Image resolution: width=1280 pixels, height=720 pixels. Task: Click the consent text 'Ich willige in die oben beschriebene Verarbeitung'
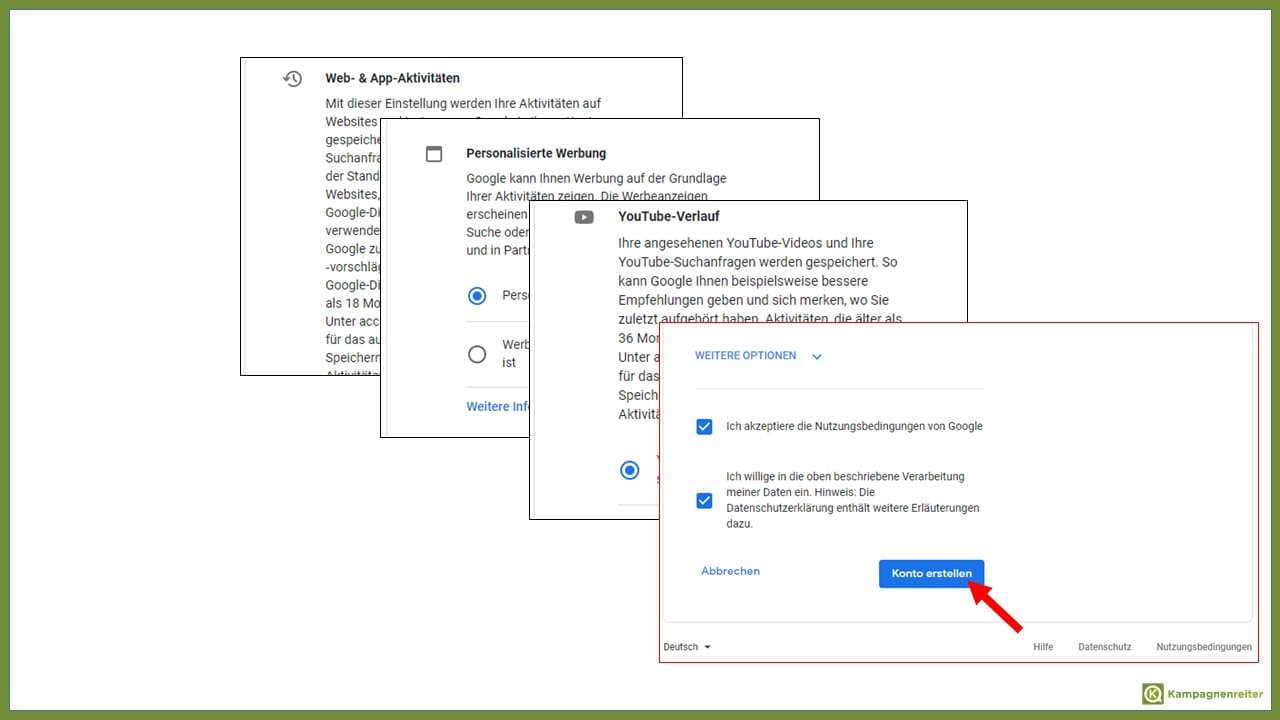pos(846,477)
